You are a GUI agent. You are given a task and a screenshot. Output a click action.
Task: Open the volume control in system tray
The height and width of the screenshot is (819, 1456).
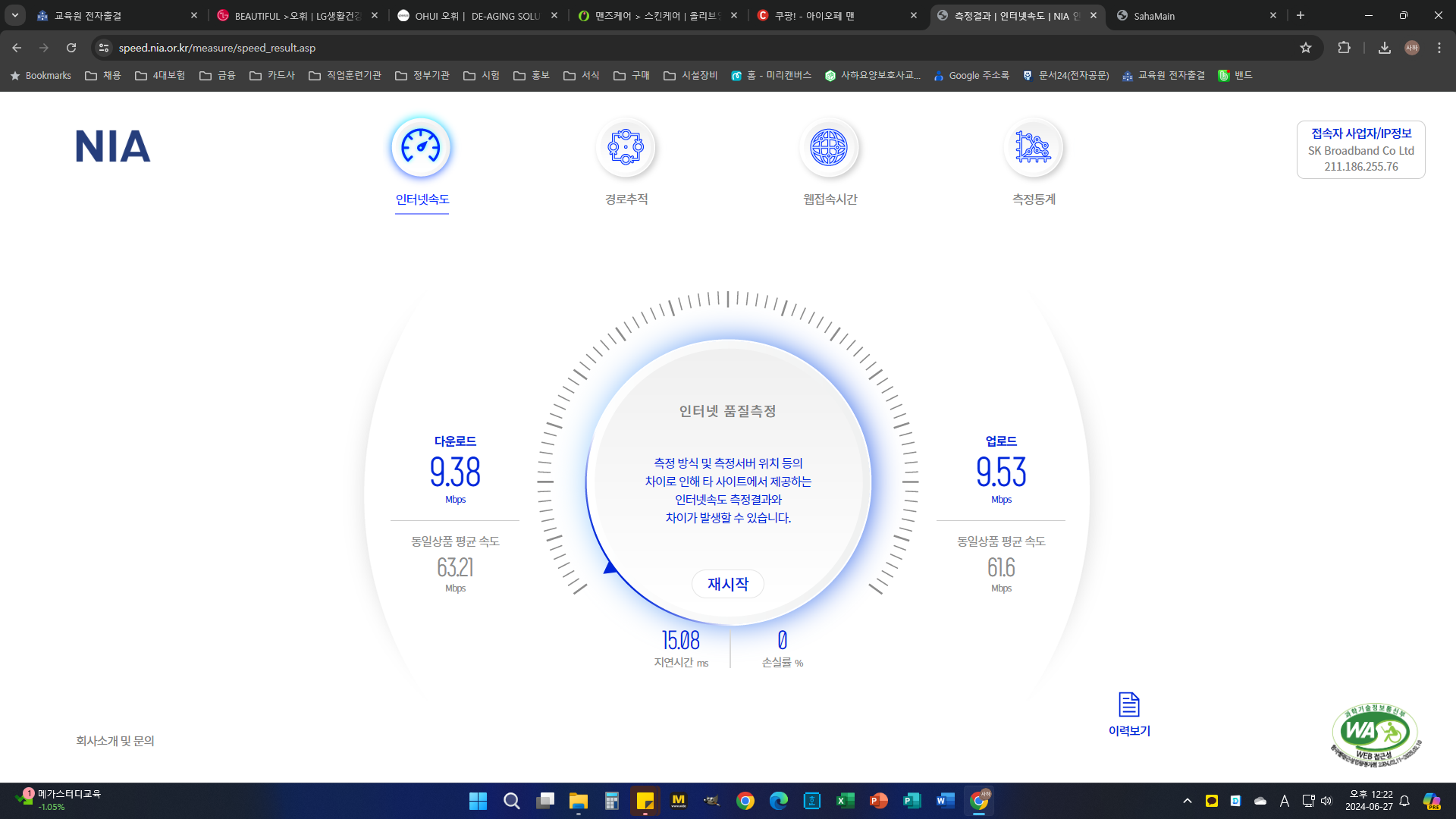pyautogui.click(x=1326, y=801)
